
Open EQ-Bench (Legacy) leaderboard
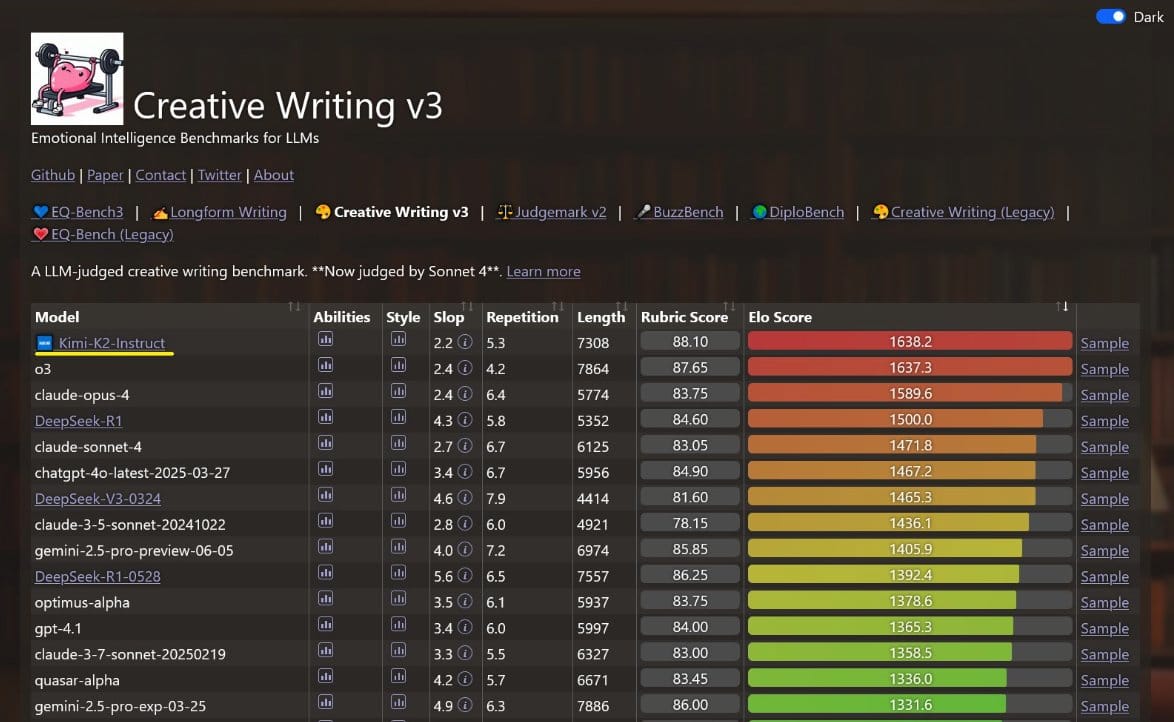point(103,234)
